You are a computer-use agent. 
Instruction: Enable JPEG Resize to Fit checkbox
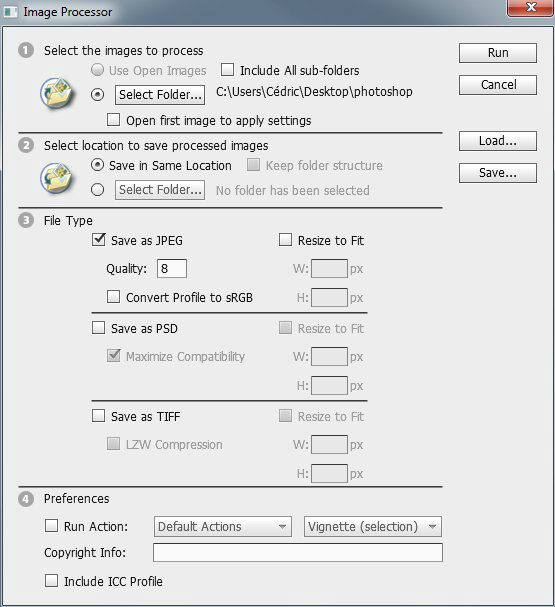[285, 240]
